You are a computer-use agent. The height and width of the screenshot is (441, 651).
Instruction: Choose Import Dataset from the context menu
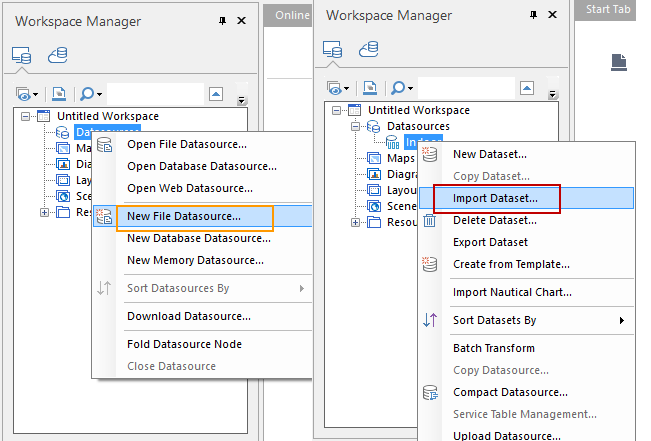495,198
